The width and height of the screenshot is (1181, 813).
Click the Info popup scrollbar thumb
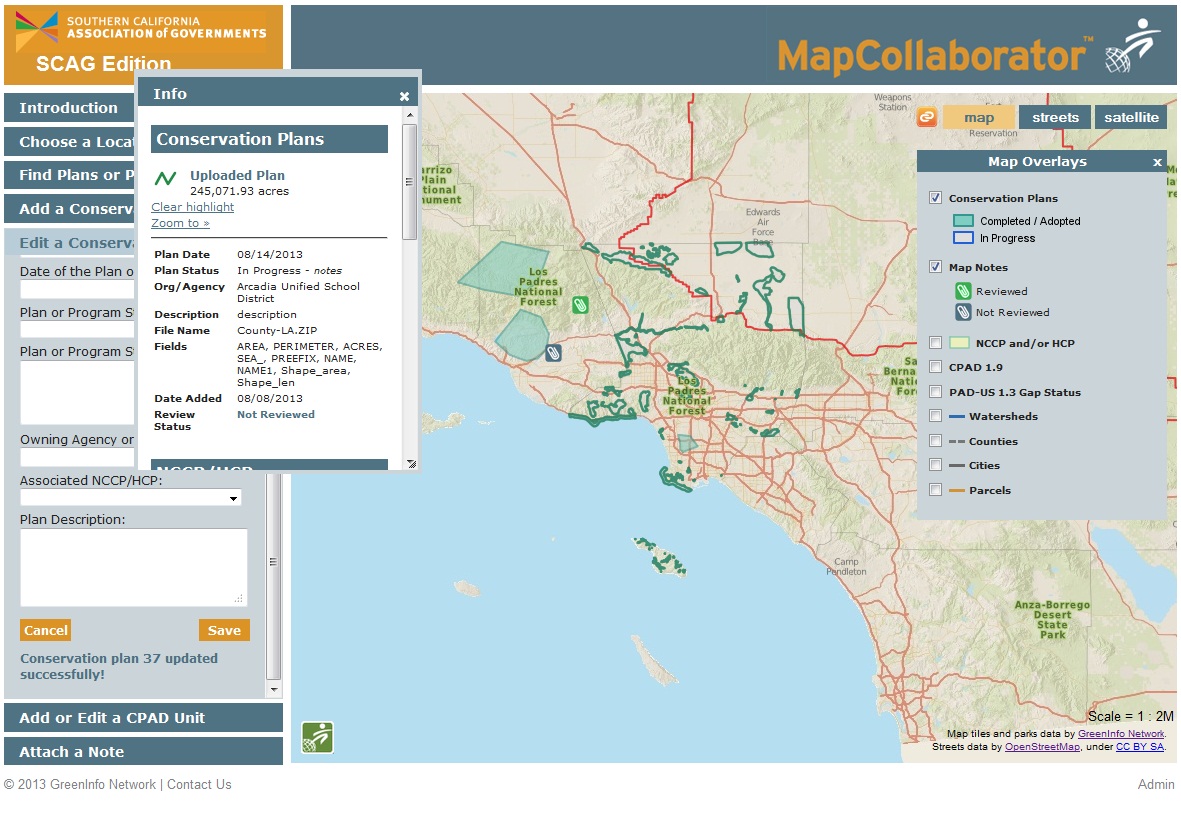[410, 182]
